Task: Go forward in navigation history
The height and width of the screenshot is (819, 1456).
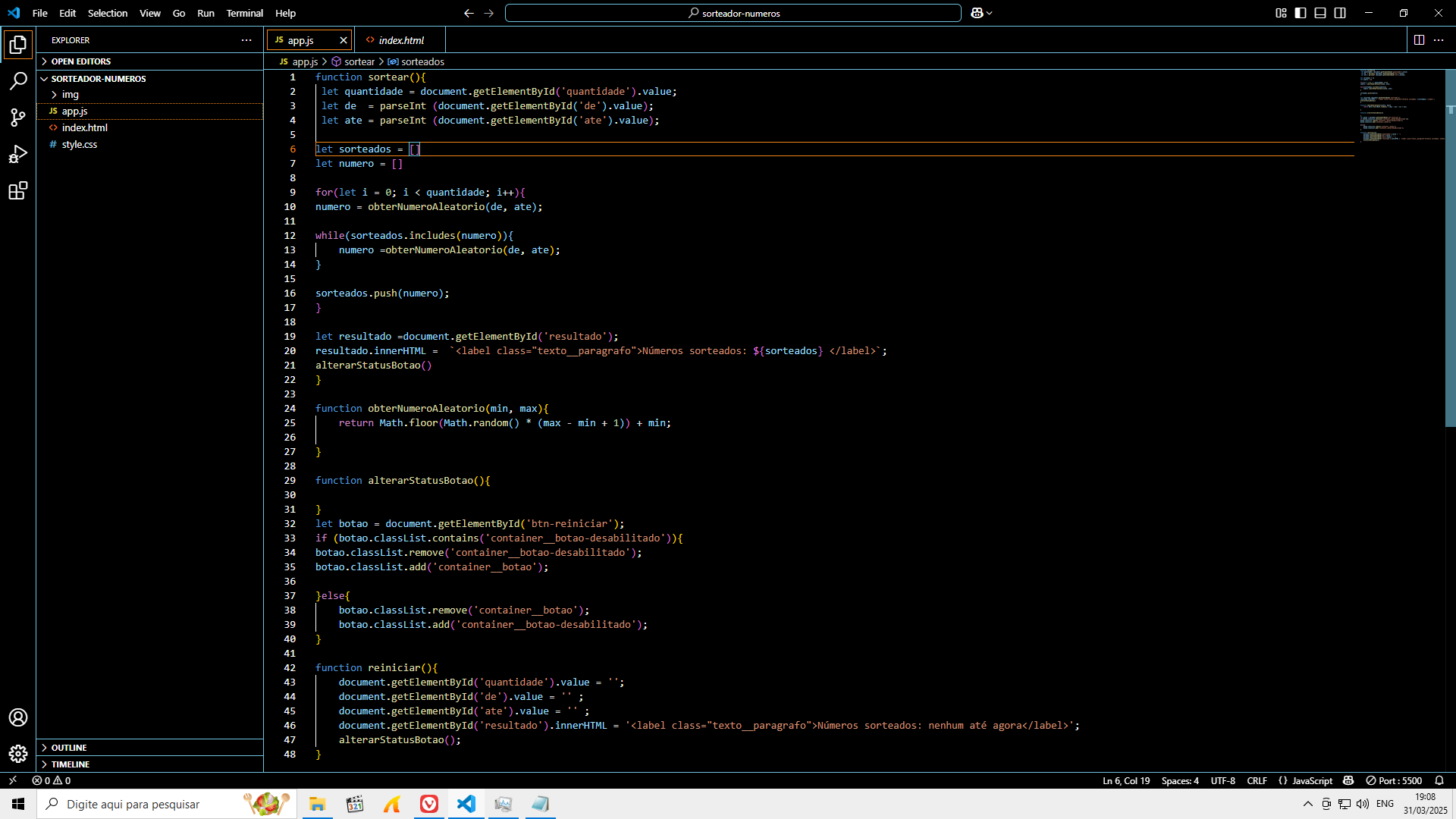Action: pyautogui.click(x=488, y=13)
